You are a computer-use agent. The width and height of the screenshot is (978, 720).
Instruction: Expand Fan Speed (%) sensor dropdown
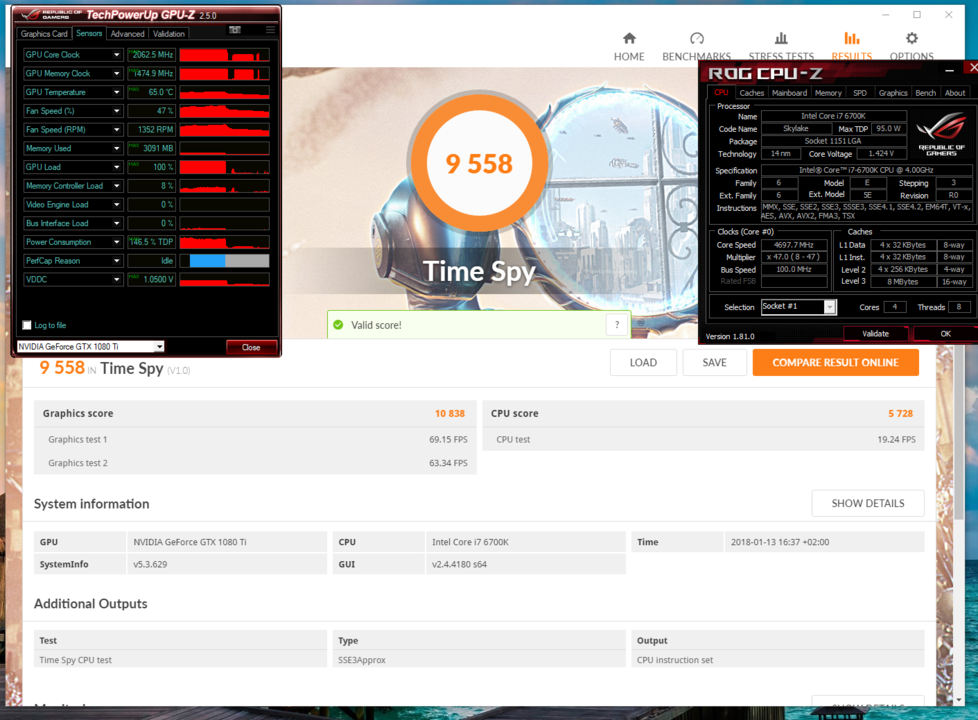[117, 111]
